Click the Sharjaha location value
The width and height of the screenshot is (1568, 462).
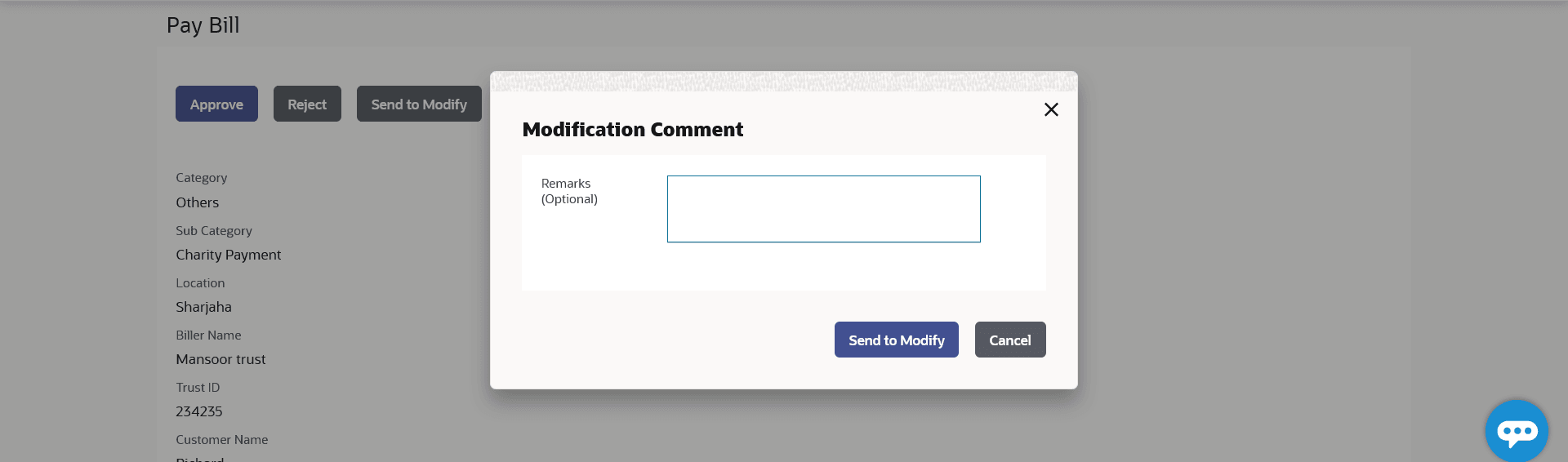point(204,307)
